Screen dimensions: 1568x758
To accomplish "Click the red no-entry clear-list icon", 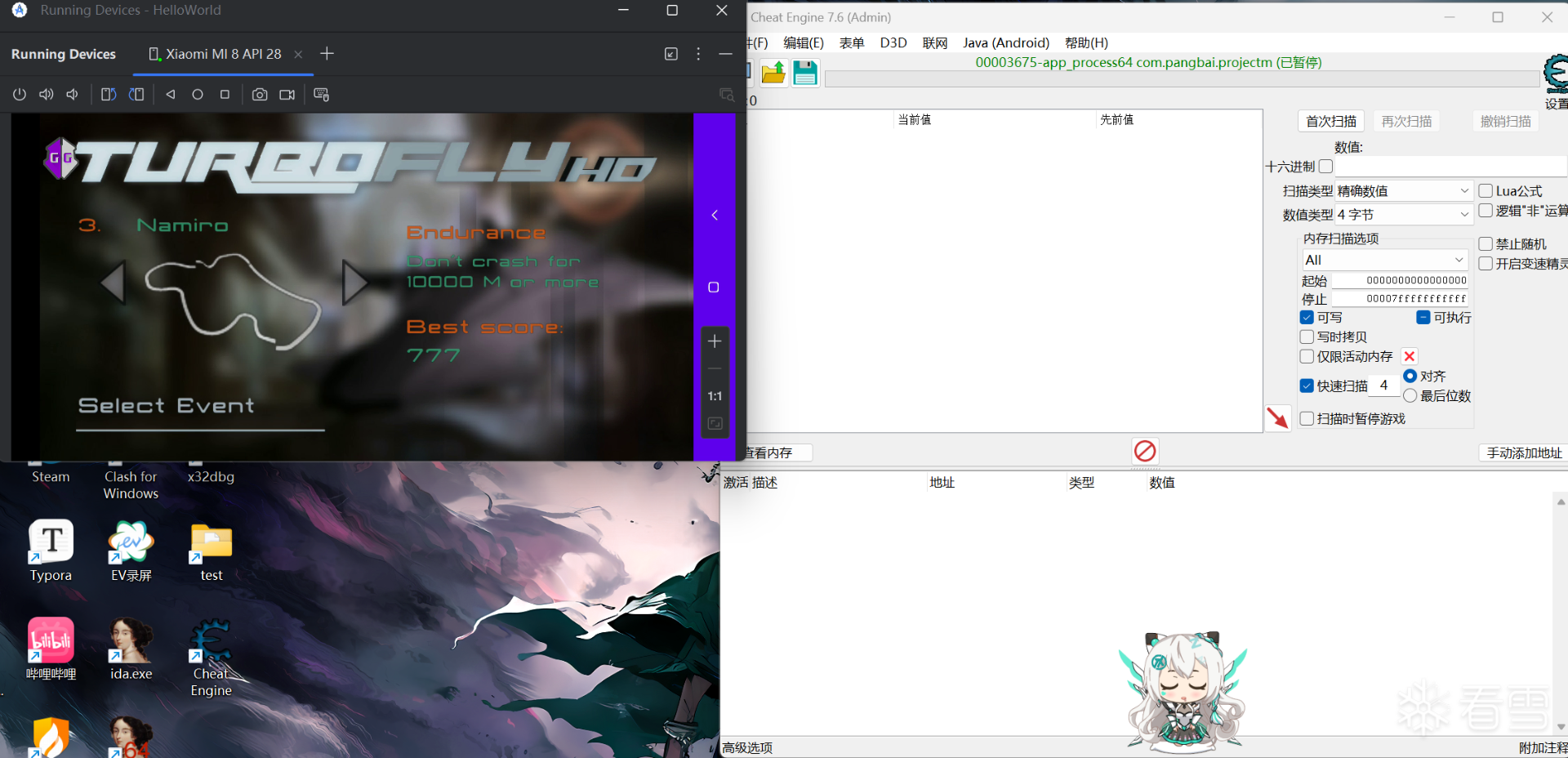I will [1145, 451].
